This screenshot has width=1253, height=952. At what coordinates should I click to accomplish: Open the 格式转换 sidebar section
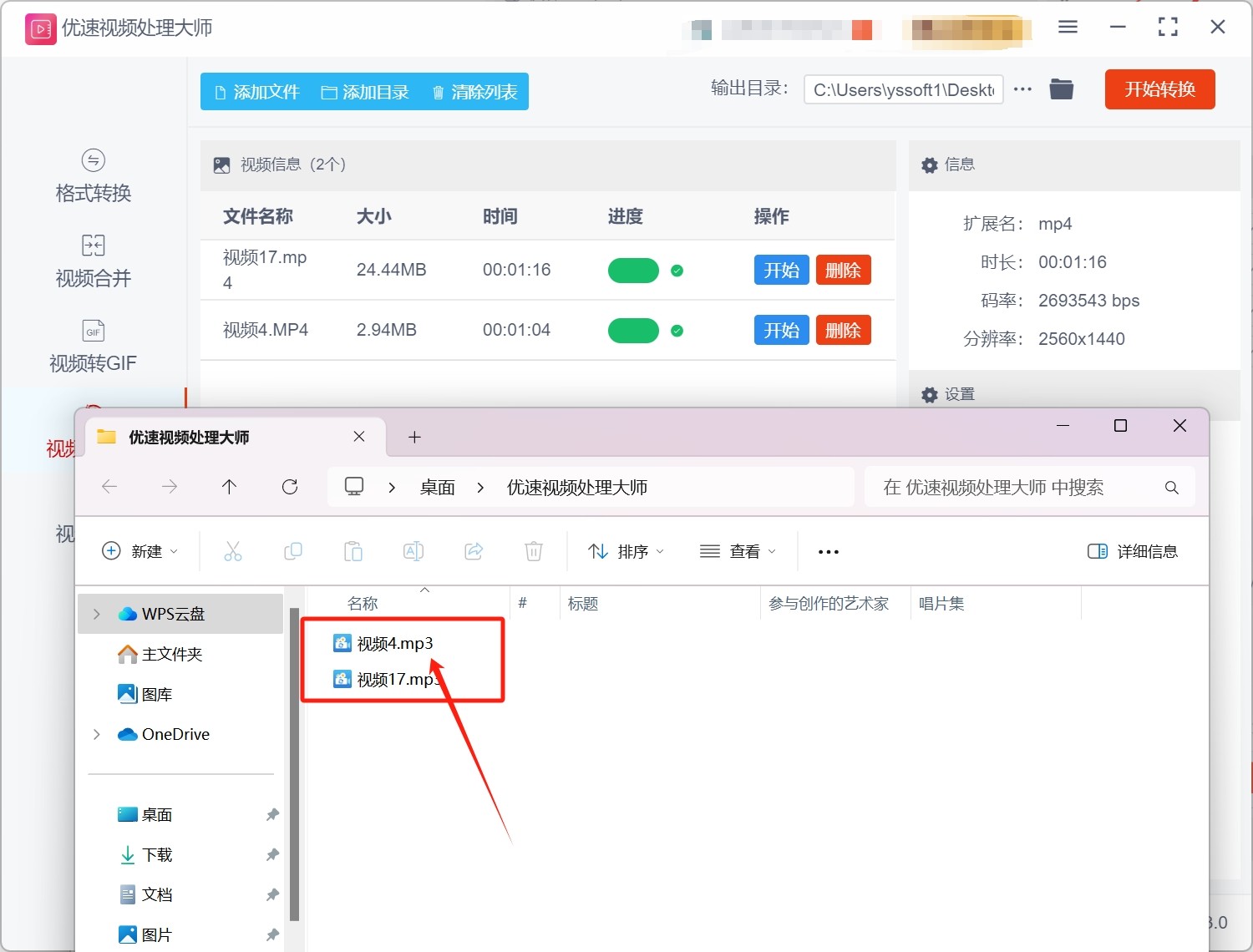tap(93, 176)
